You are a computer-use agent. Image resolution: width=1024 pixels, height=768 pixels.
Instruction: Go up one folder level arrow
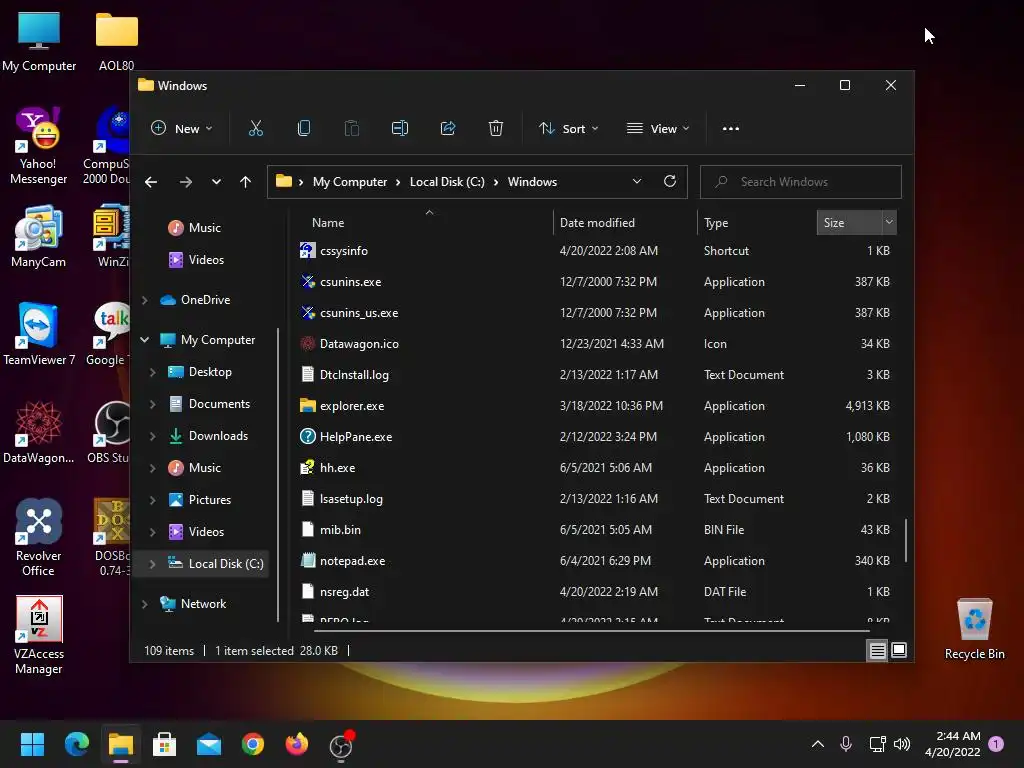245,182
